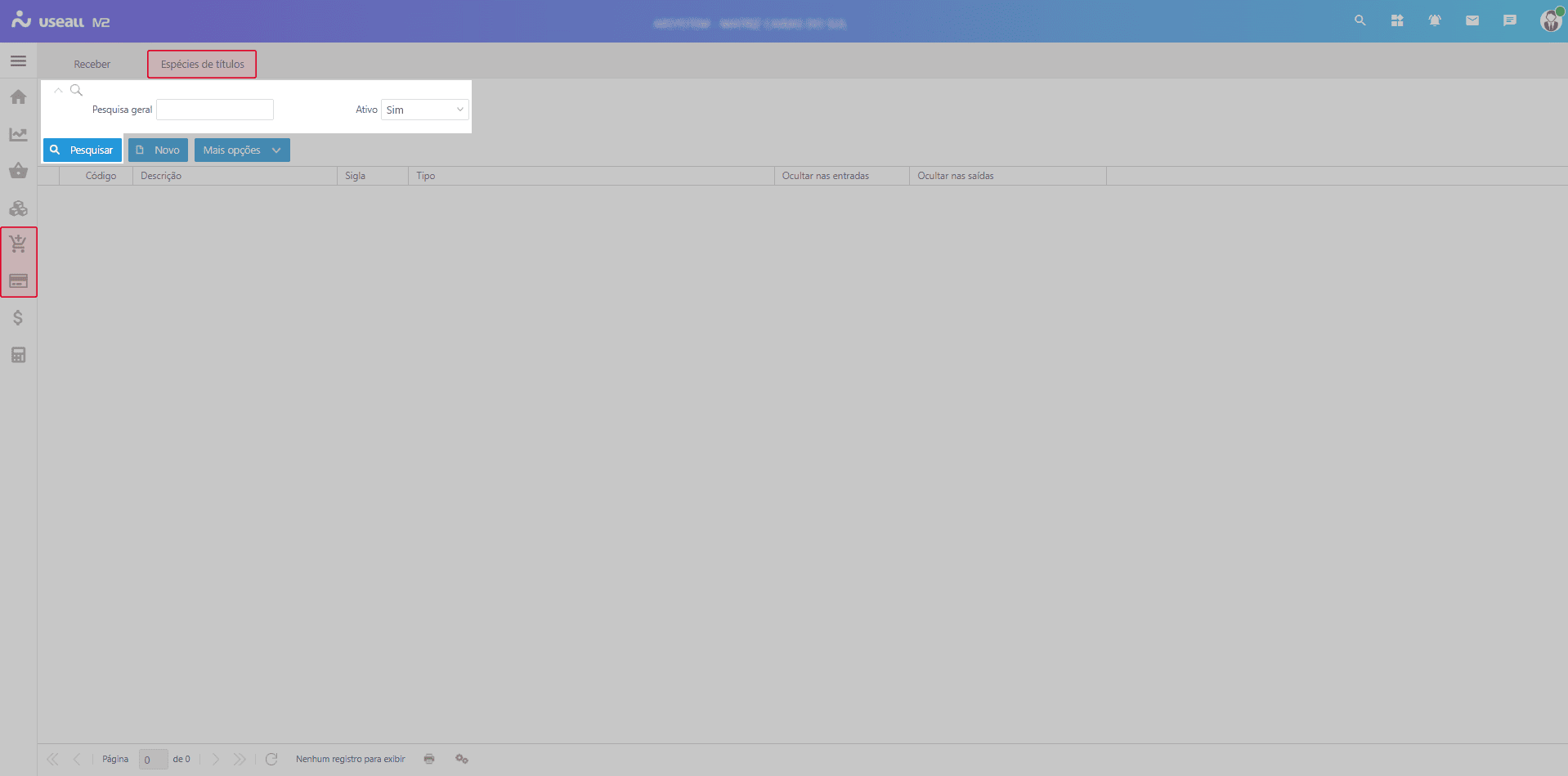Select the Espécies de títulos tab

pos(202,64)
